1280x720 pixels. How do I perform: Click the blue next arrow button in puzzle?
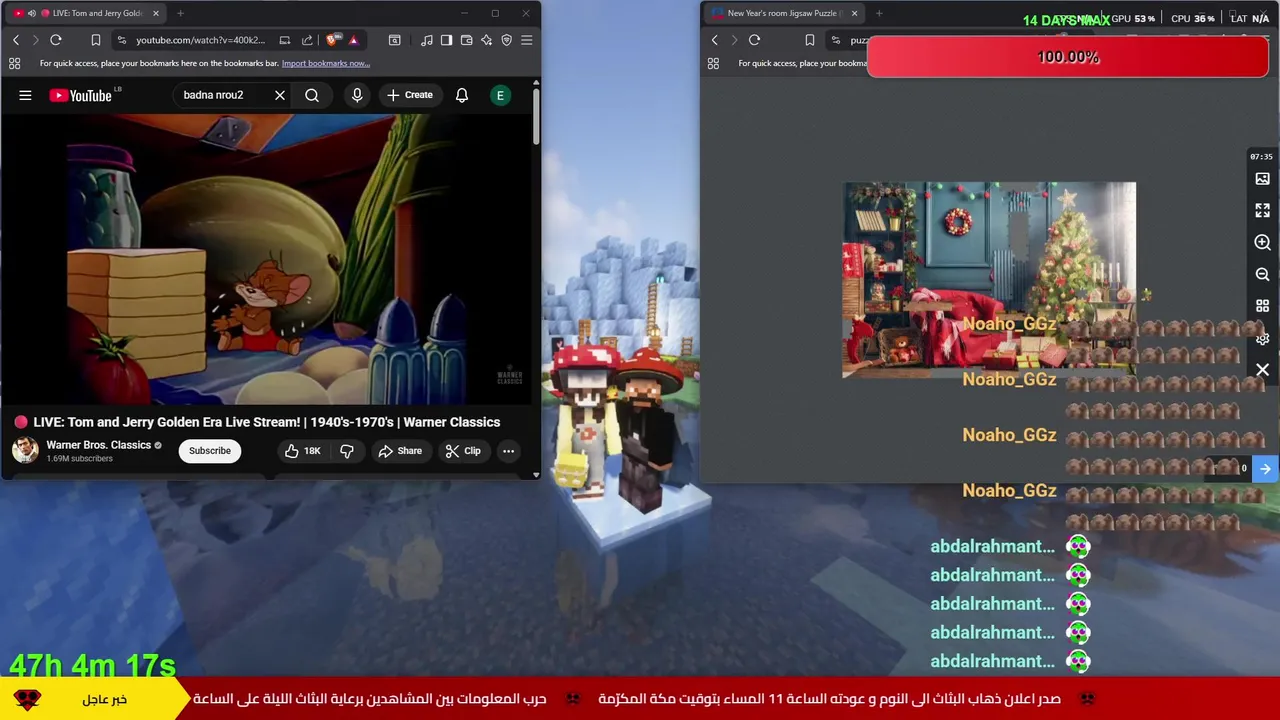pos(1265,468)
